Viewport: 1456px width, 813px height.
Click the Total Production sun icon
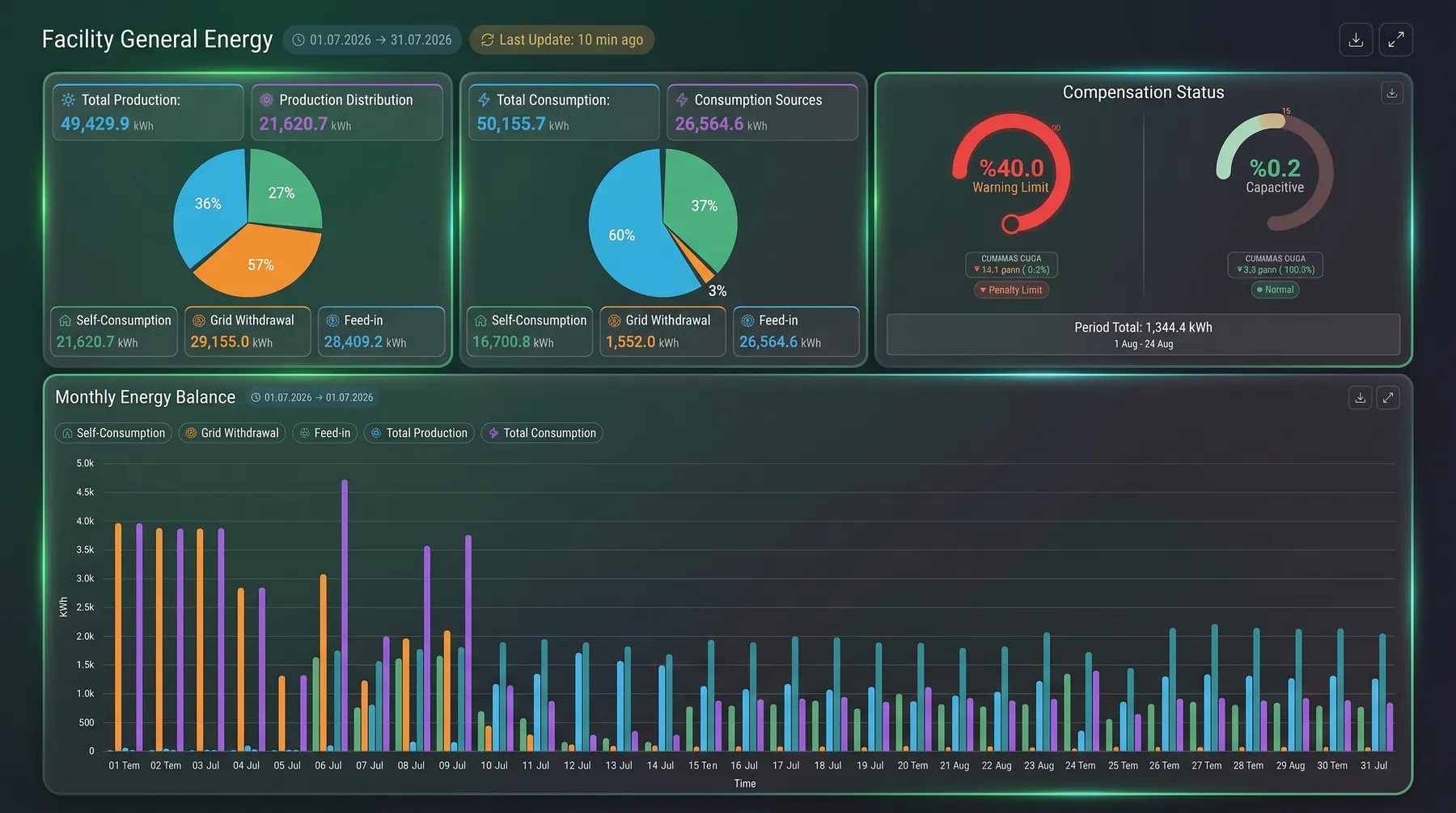(69, 100)
